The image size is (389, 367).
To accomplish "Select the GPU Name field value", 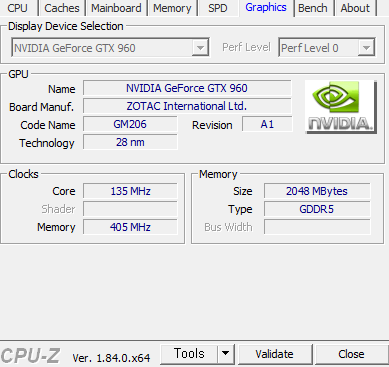I will click(187, 88).
